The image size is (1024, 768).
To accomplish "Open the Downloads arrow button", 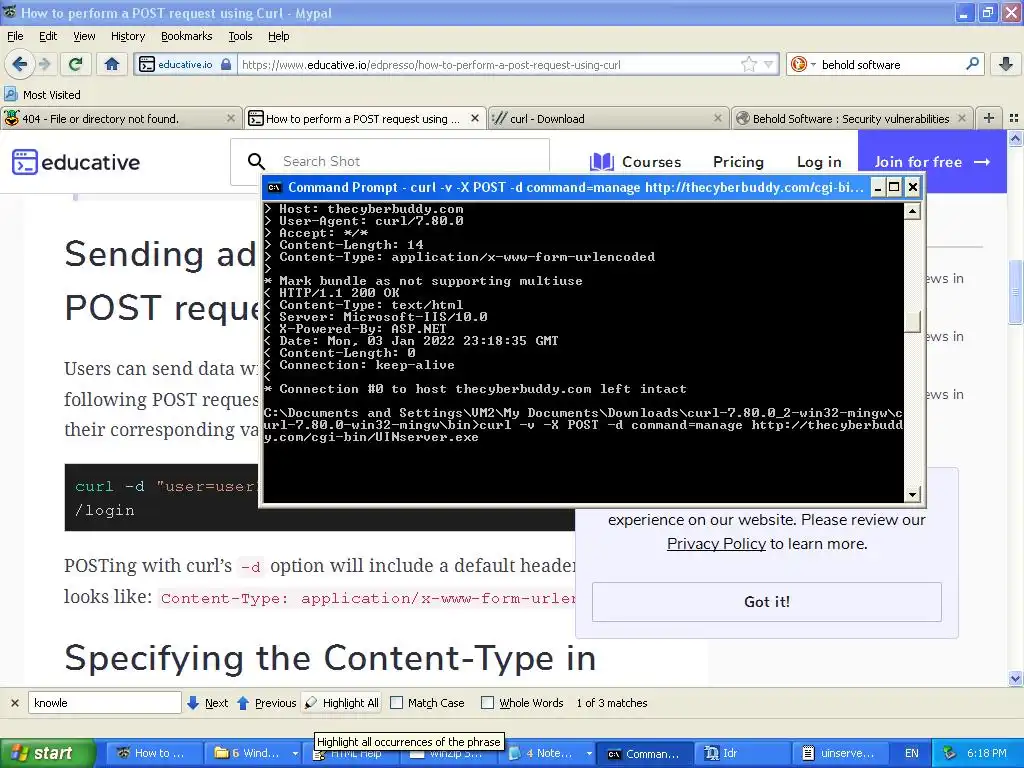I will click(x=1006, y=64).
